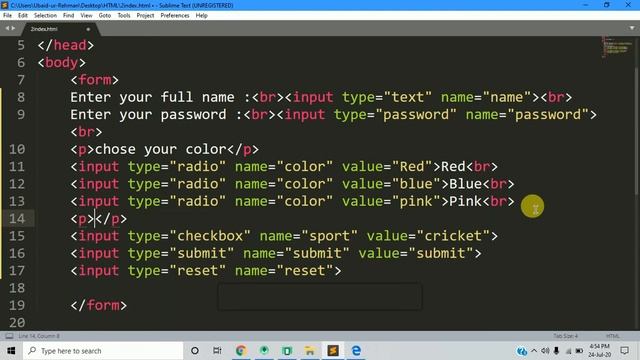Click "checkbox" type on line 15
640x360 pixels.
click(210, 236)
